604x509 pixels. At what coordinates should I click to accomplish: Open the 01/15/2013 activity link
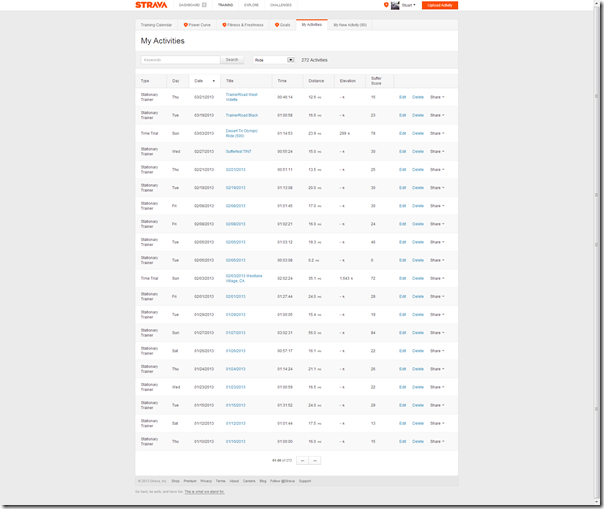(235, 405)
